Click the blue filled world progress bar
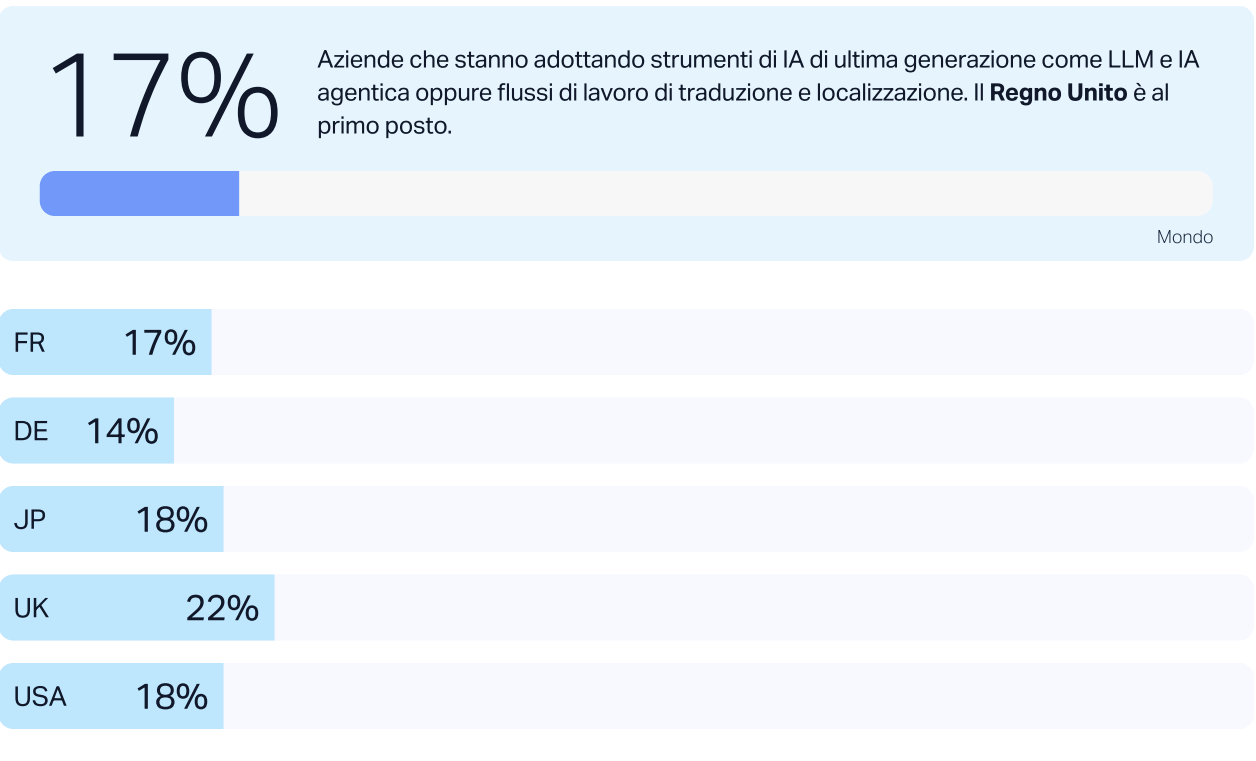 (x=140, y=193)
